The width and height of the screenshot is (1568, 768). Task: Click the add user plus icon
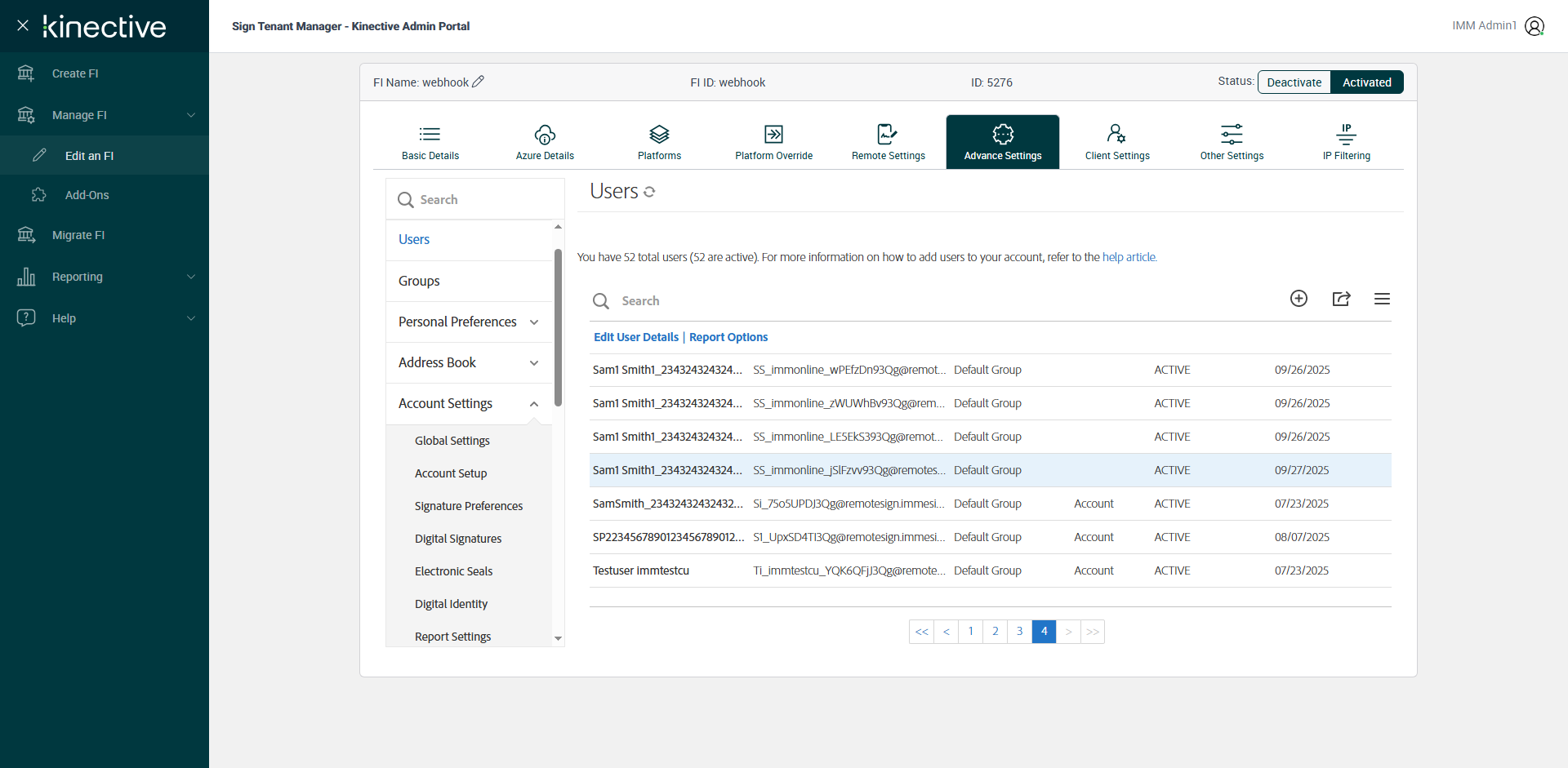point(1298,299)
